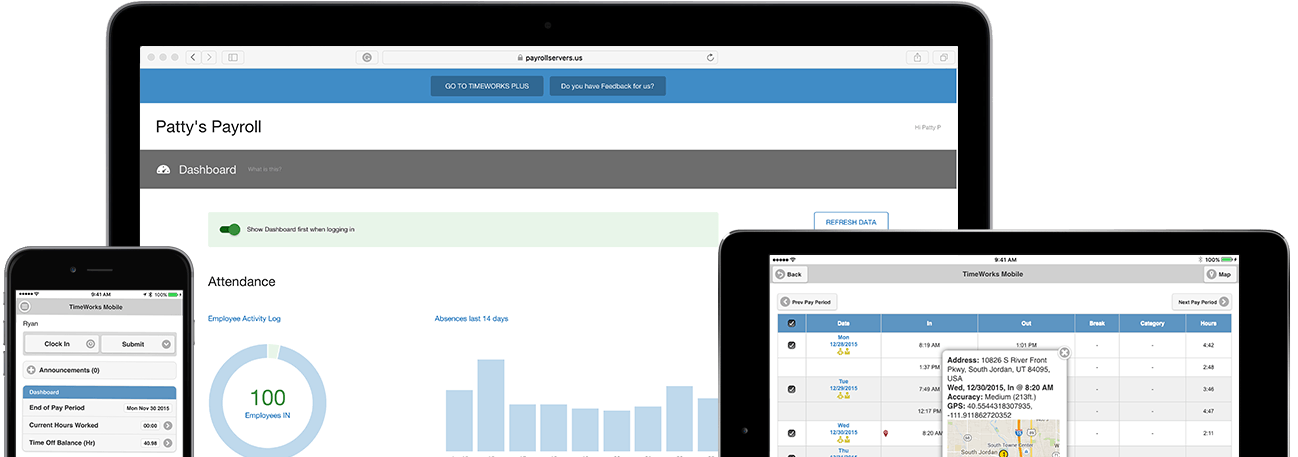This screenshot has width=1298, height=457.
Task: Click the 2:11 hours cell
Action: coord(1208,433)
